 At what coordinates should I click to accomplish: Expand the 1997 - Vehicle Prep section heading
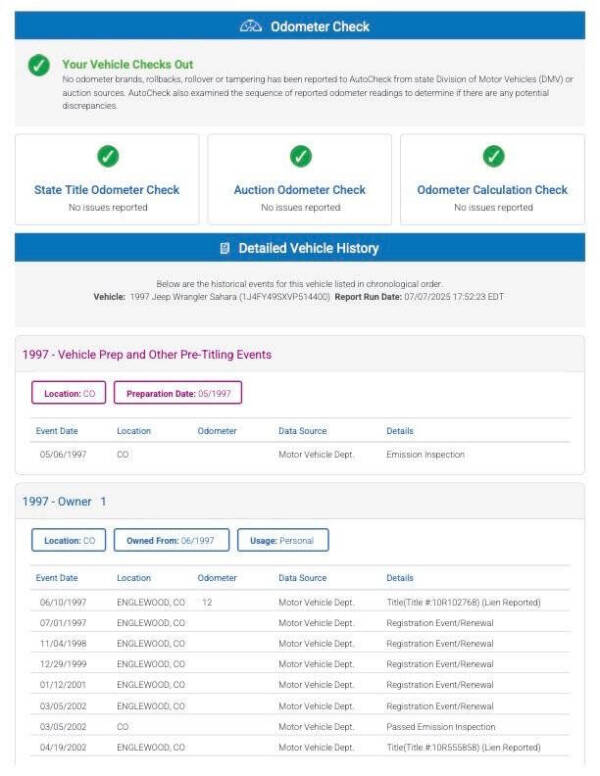pyautogui.click(x=147, y=354)
